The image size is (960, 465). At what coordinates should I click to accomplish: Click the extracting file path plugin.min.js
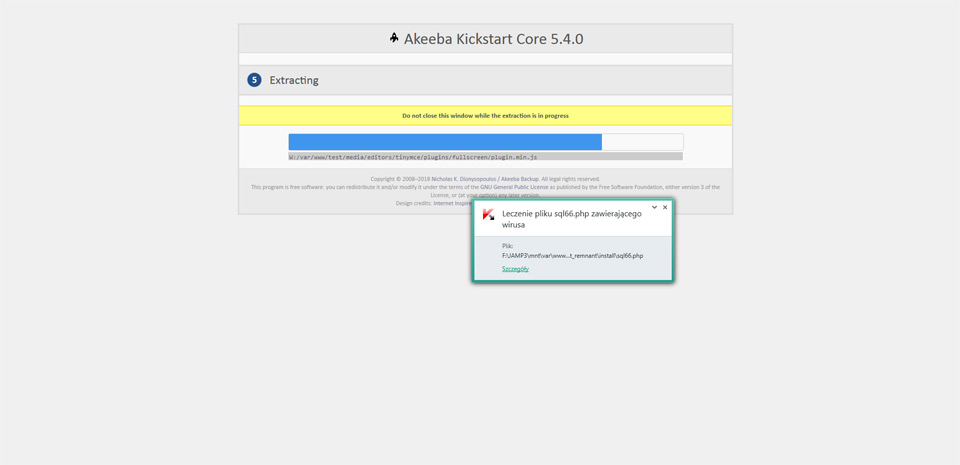pos(413,157)
